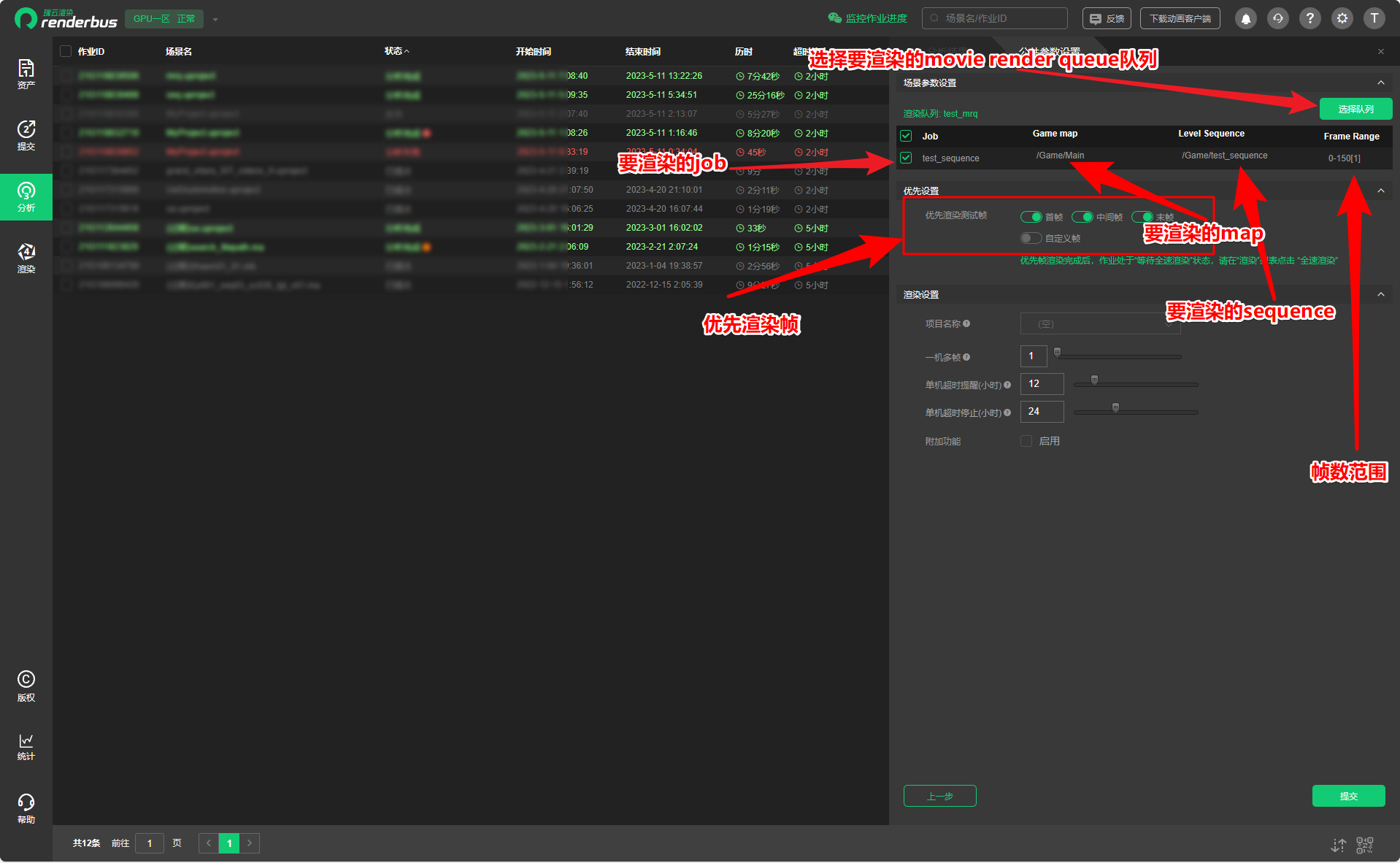
Task: Click the 场景名/作业ID search field
Action: [x=994, y=18]
